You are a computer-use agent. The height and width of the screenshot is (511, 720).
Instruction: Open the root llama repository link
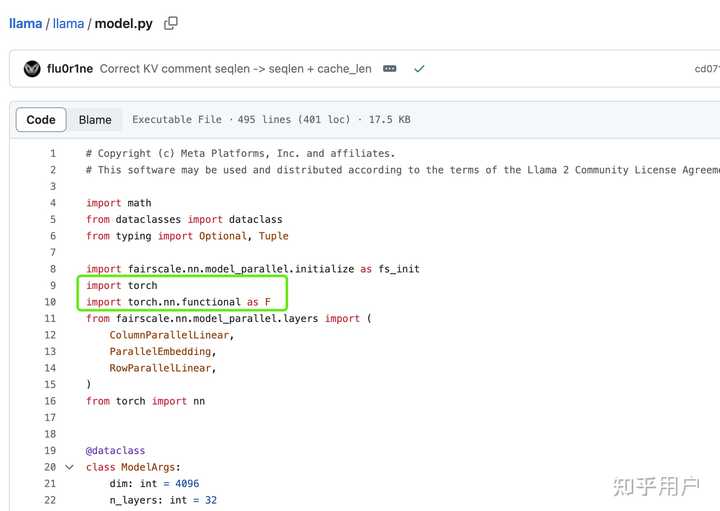pyautogui.click(x=25, y=23)
